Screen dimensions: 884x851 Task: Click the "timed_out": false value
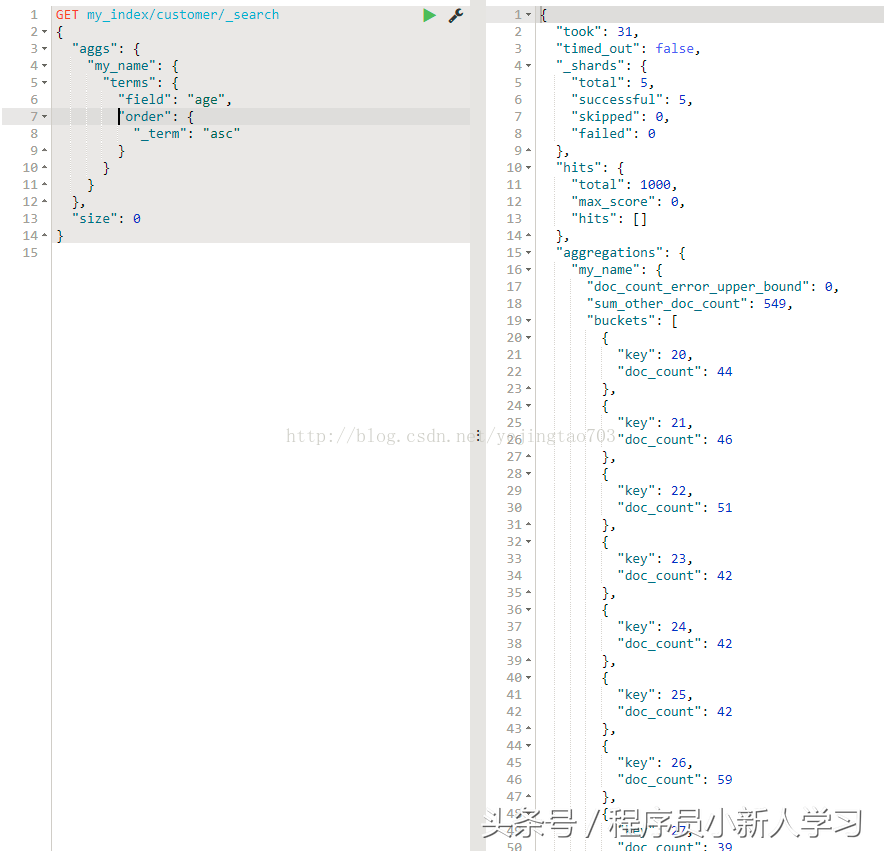click(677, 48)
